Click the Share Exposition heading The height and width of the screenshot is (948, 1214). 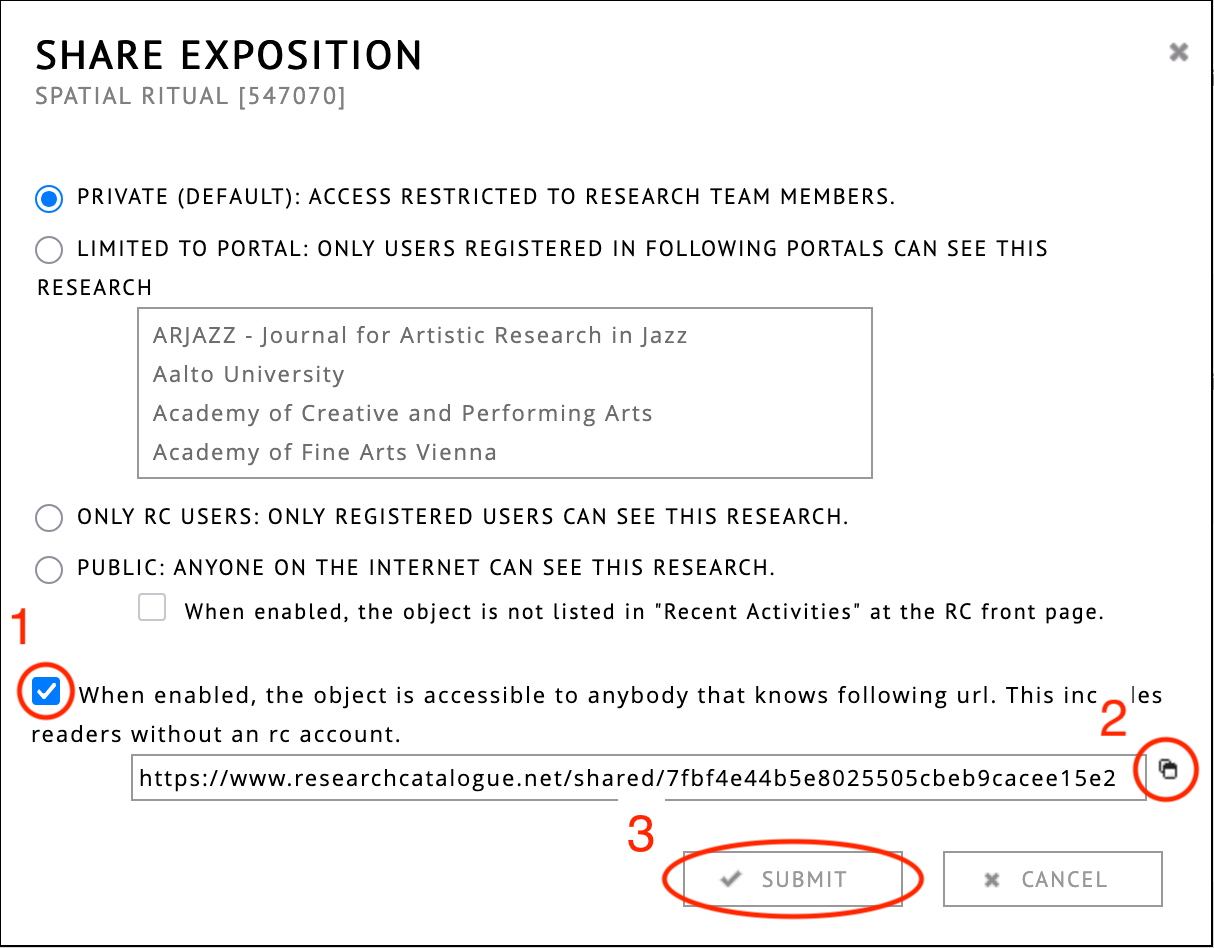coord(229,56)
